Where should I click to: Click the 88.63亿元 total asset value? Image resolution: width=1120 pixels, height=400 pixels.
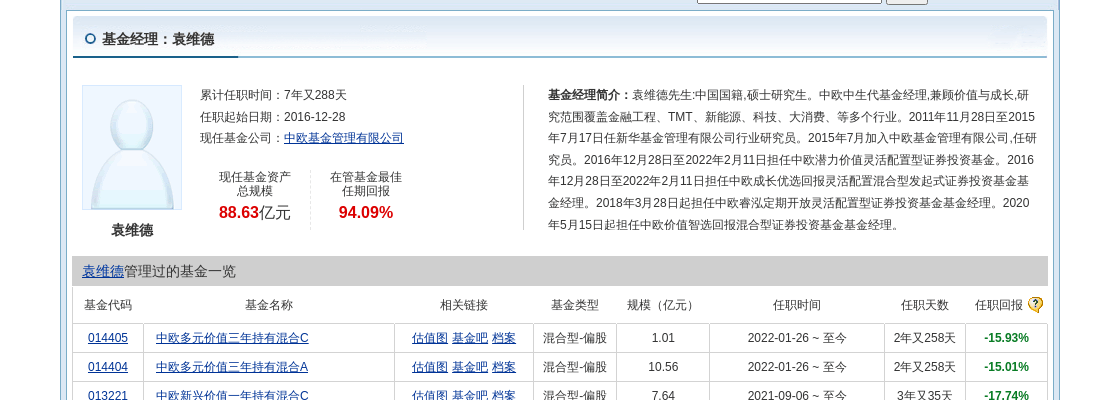pos(255,212)
